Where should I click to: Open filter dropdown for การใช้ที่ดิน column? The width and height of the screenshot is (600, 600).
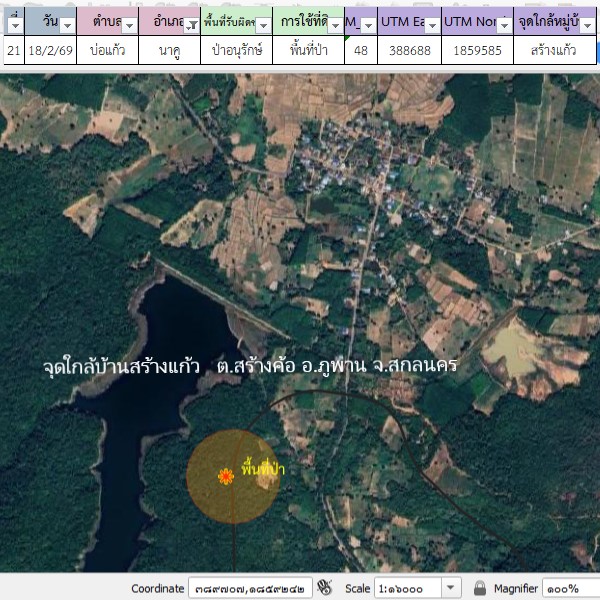coord(334,25)
